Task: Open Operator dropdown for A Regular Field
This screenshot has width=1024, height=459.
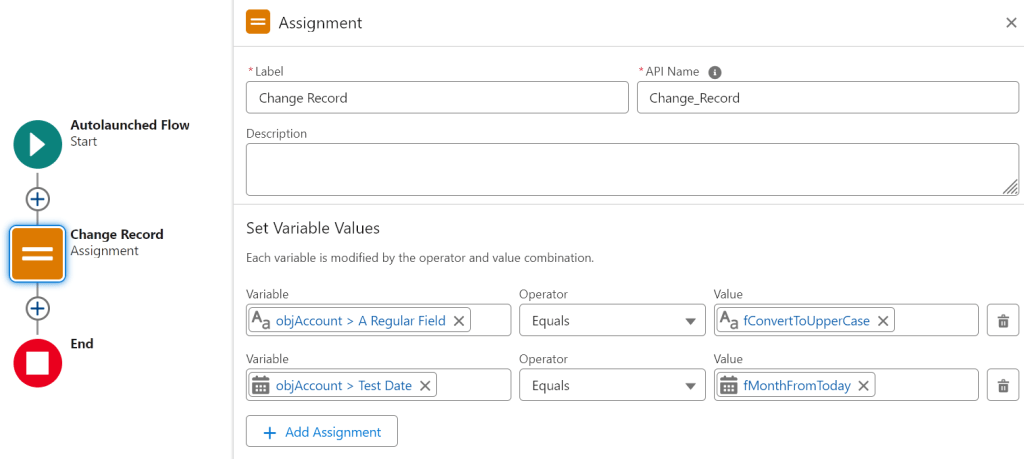Action: pos(612,321)
